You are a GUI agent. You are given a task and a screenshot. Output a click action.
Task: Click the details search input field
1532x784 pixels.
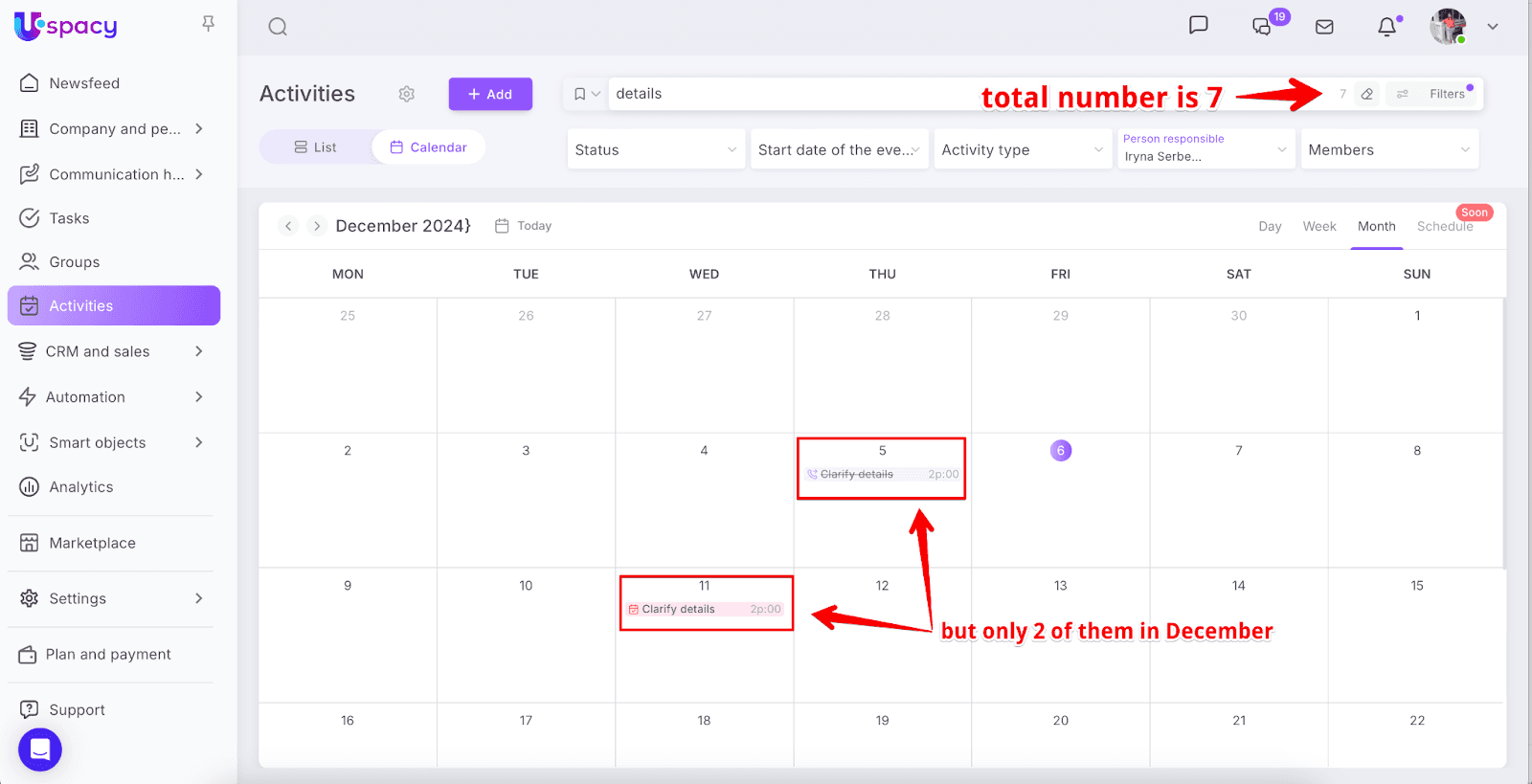tap(785, 94)
